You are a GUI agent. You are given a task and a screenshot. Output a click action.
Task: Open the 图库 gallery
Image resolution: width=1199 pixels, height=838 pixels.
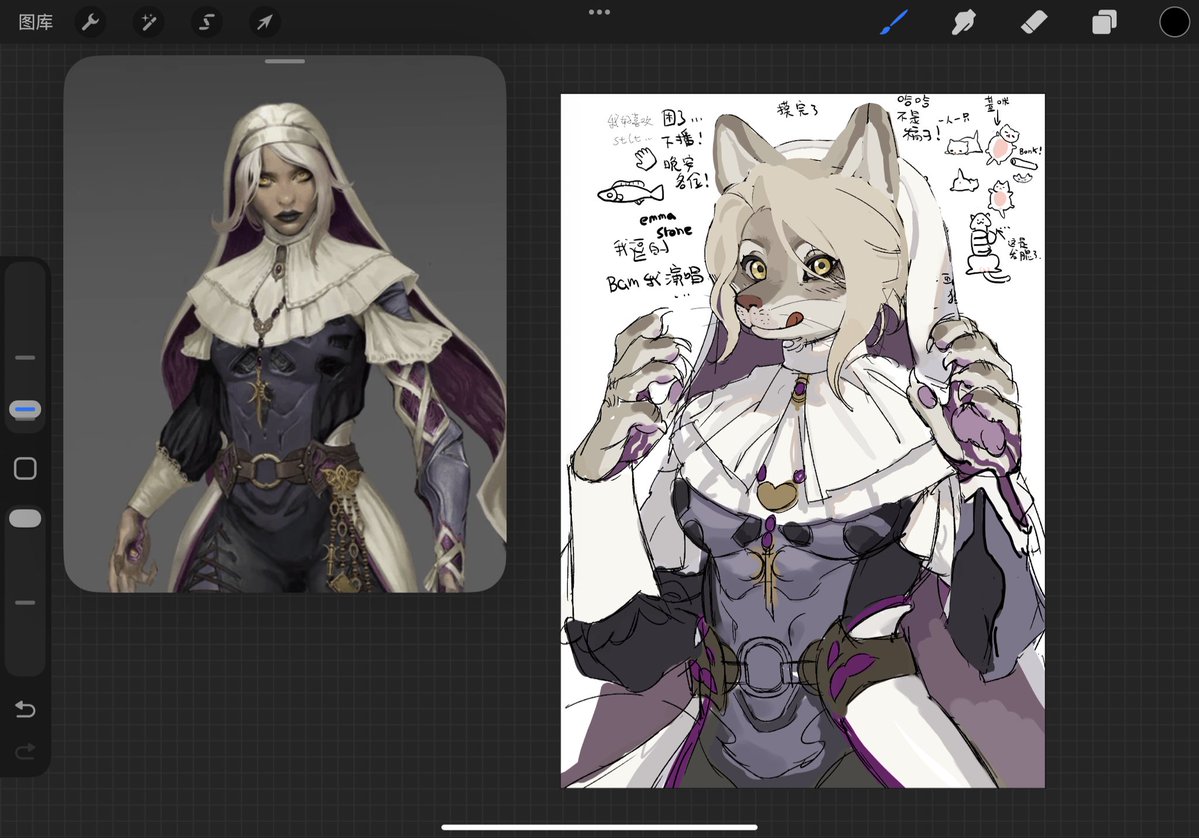click(35, 22)
